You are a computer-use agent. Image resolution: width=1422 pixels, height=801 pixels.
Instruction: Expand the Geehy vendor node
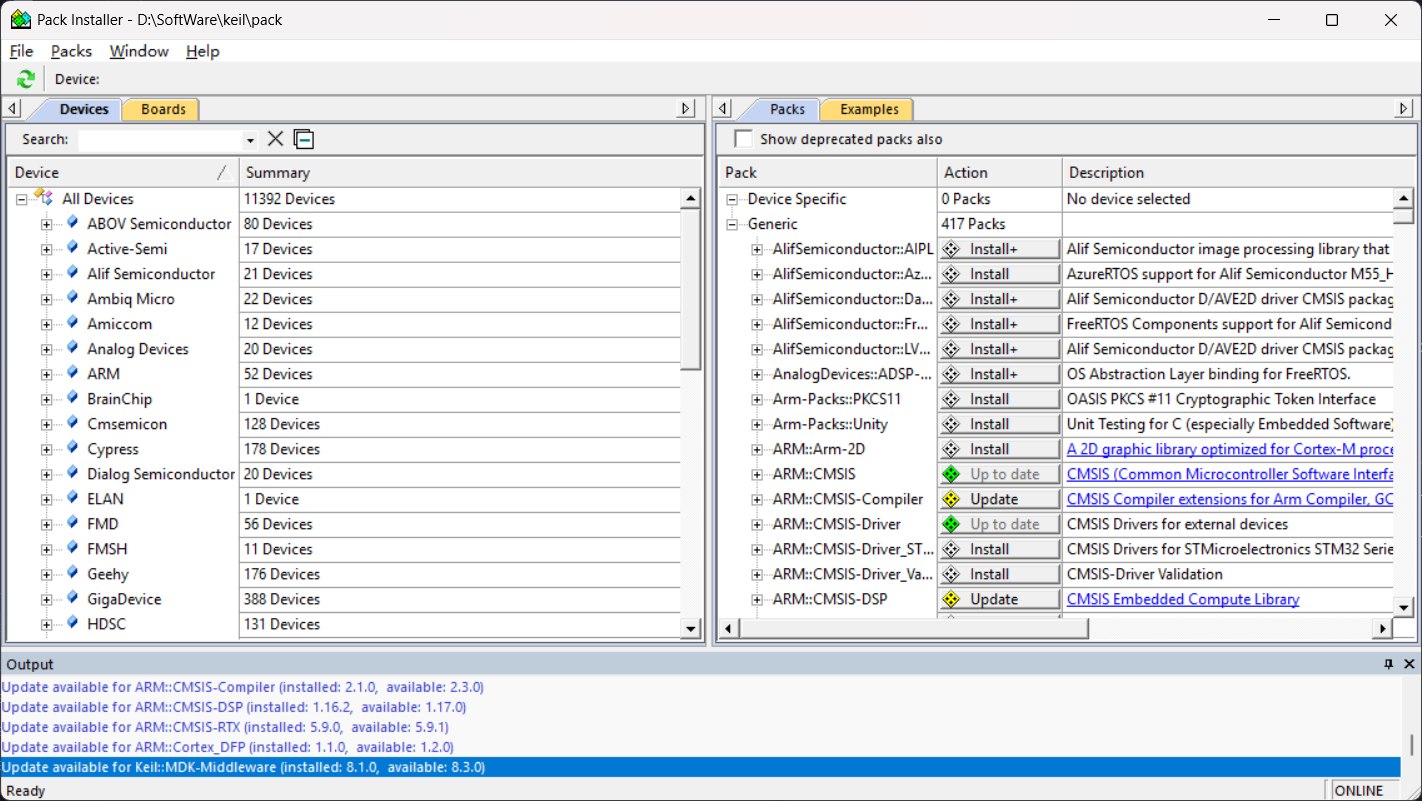46,574
